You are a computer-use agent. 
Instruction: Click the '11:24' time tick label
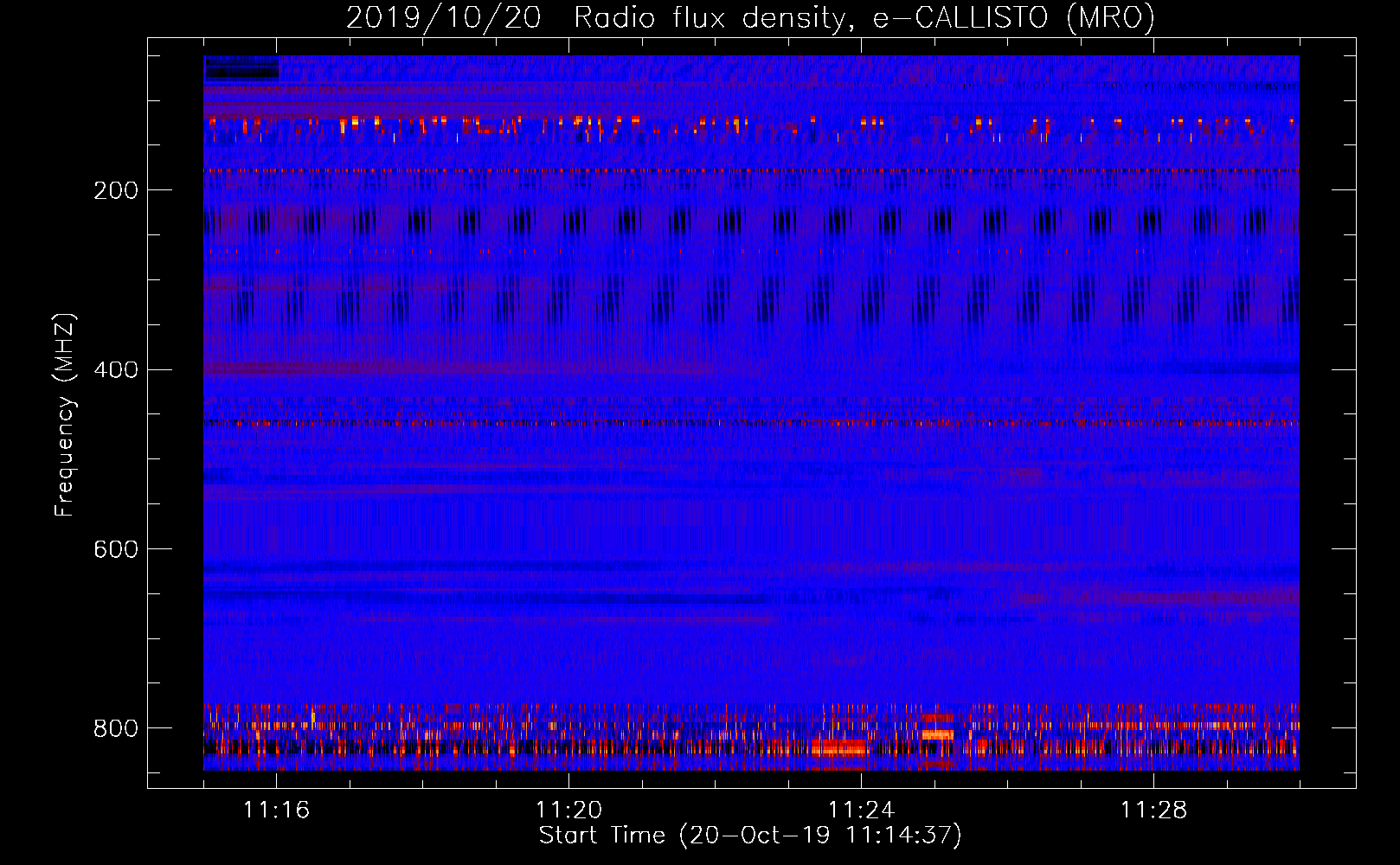pos(861,811)
